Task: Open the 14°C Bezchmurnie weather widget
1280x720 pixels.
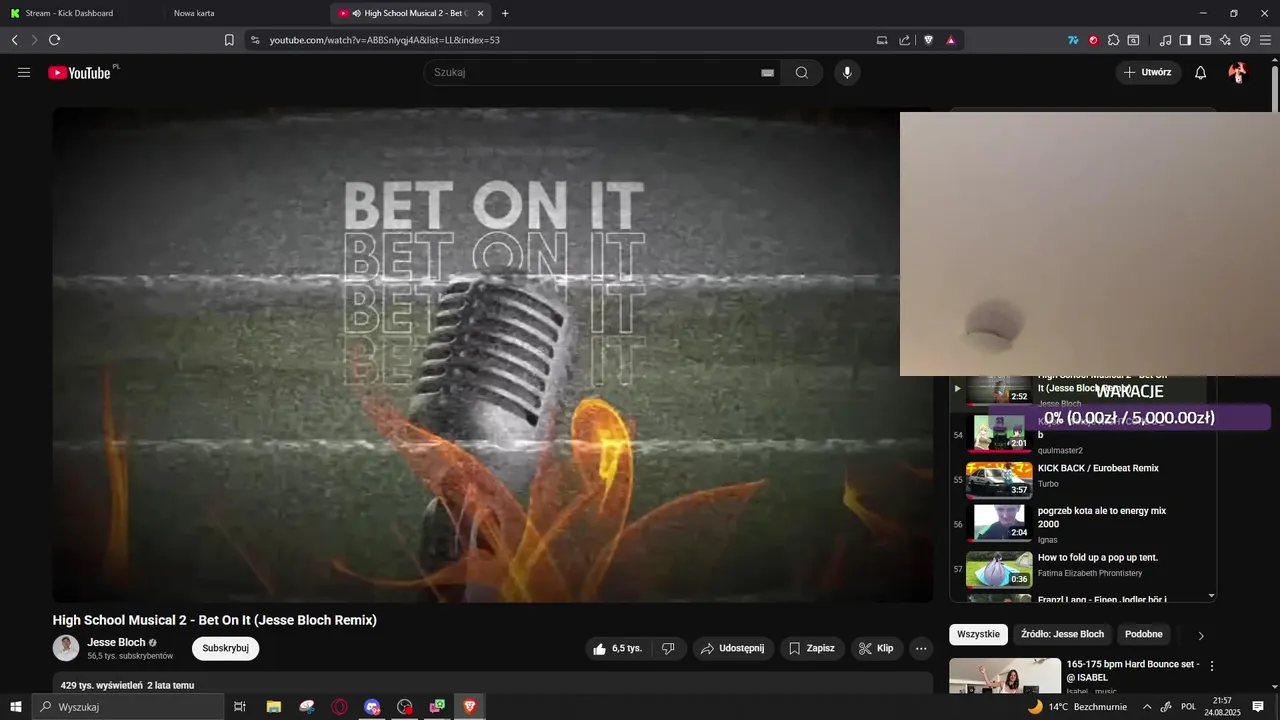Action: tap(1077, 707)
